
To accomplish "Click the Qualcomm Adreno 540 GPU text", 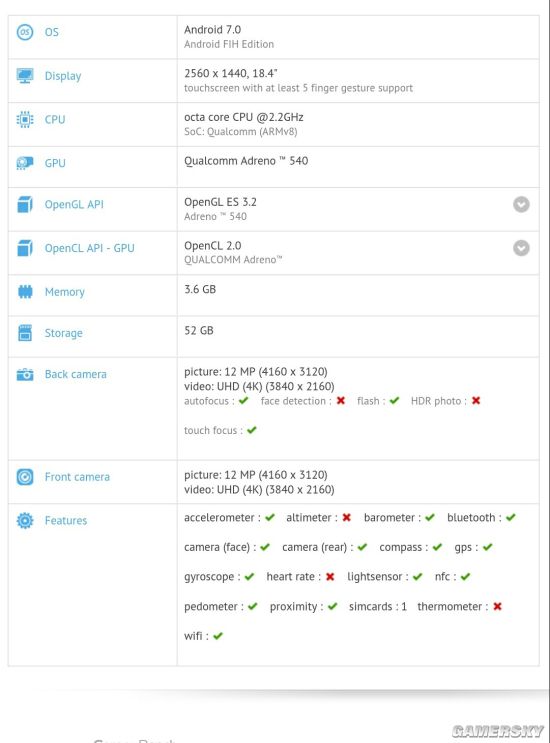I will coord(246,161).
